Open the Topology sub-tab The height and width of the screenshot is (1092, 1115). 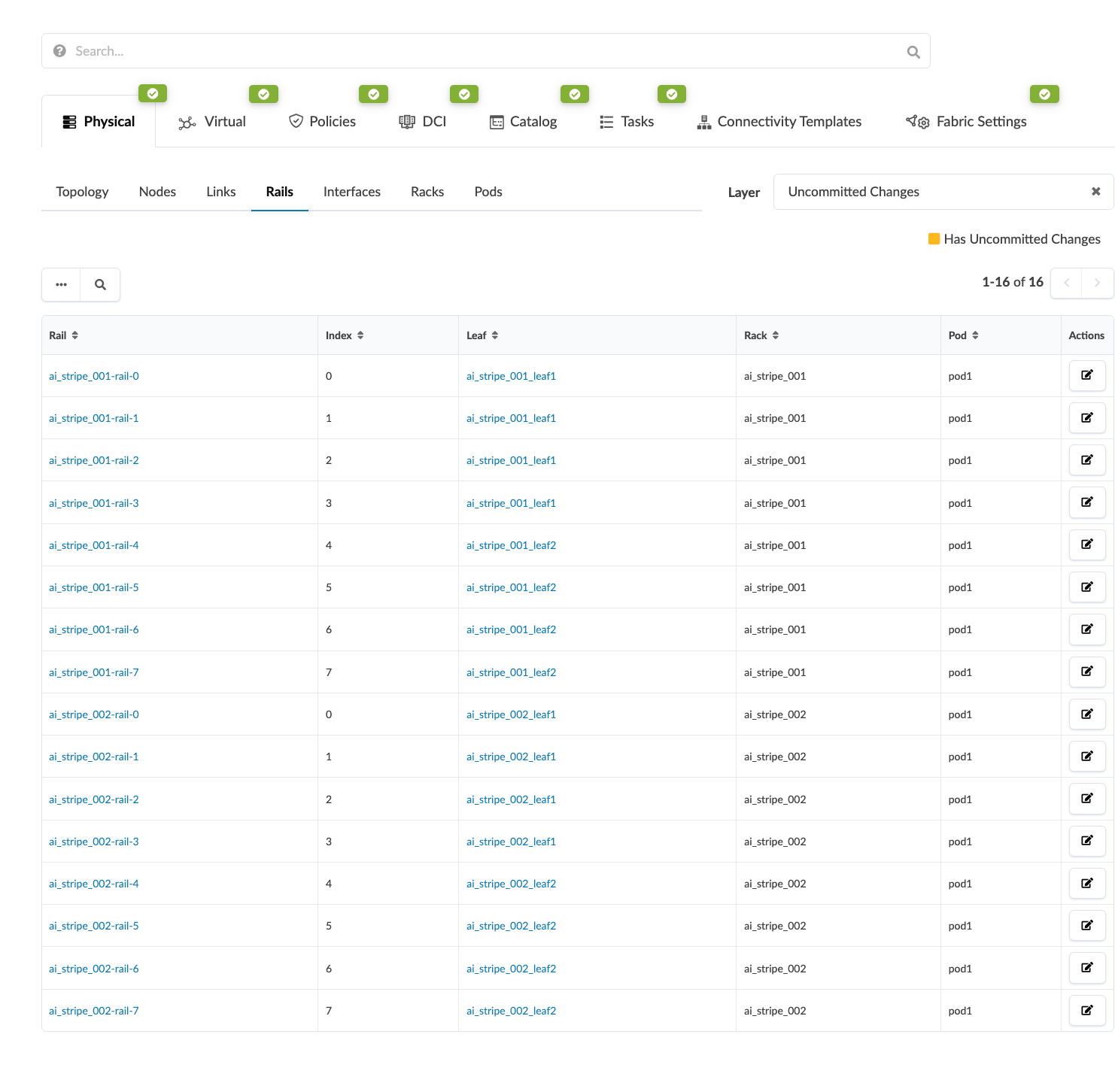pos(82,192)
